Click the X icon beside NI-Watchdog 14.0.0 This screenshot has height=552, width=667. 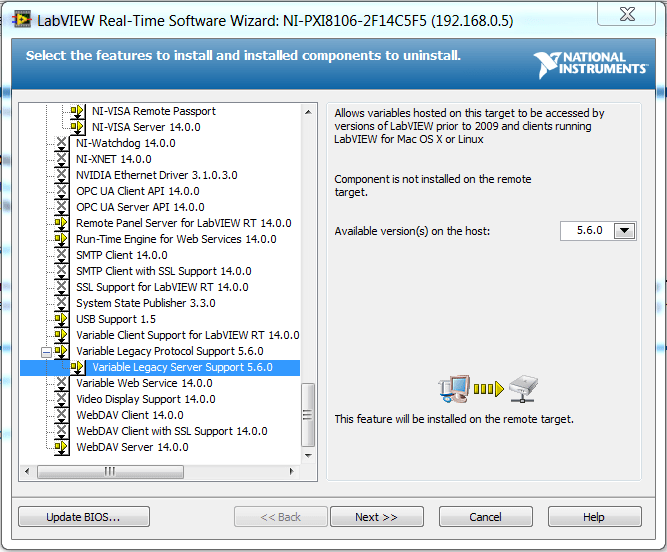[x=62, y=143]
